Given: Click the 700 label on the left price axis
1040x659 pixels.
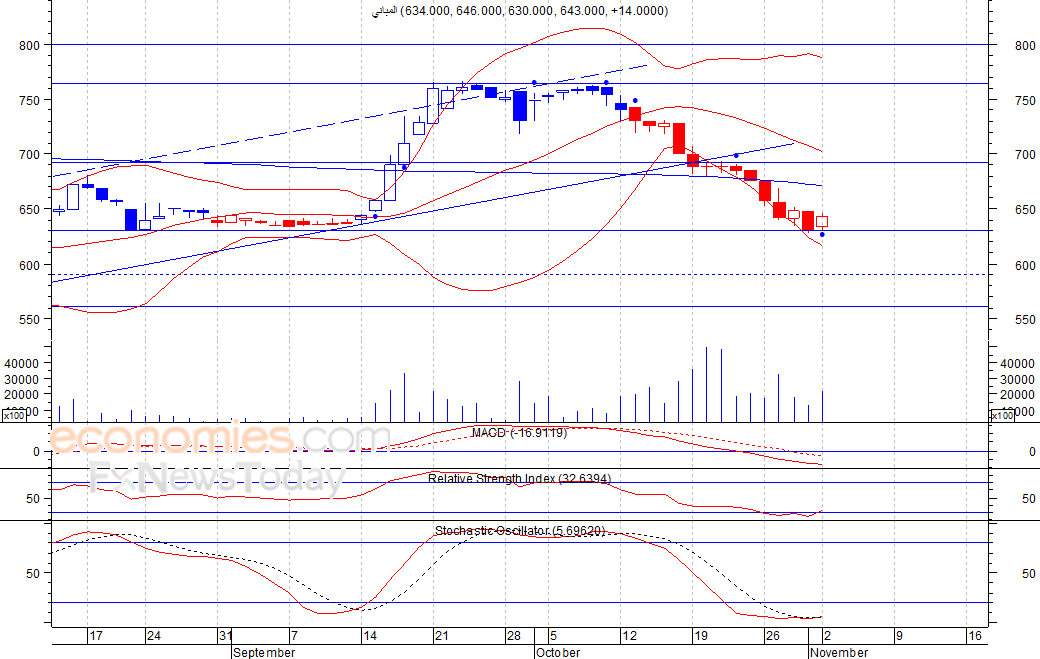Looking at the screenshot, I should click(x=29, y=154).
